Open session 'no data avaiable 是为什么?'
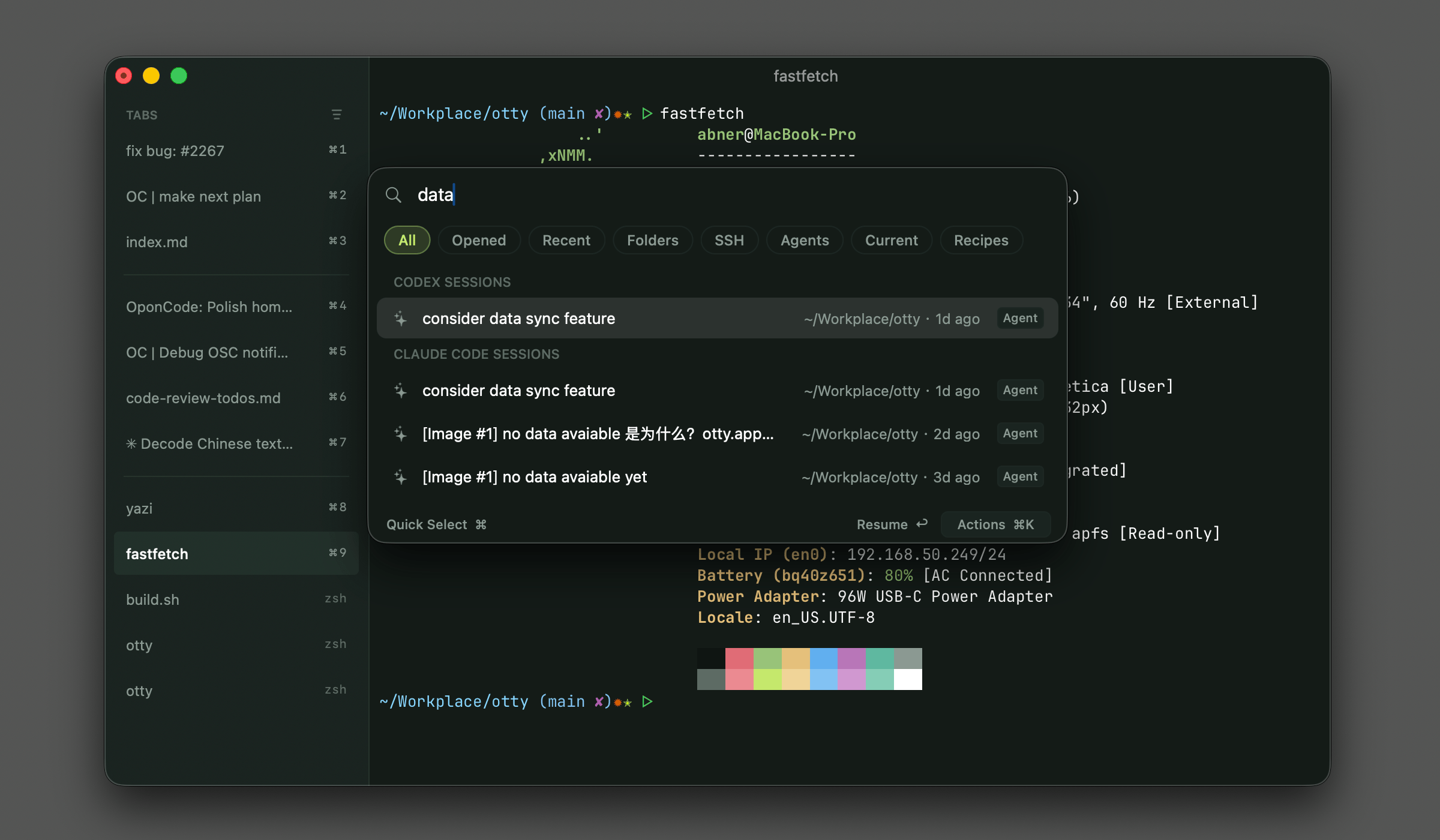The image size is (1440, 840). (x=718, y=434)
